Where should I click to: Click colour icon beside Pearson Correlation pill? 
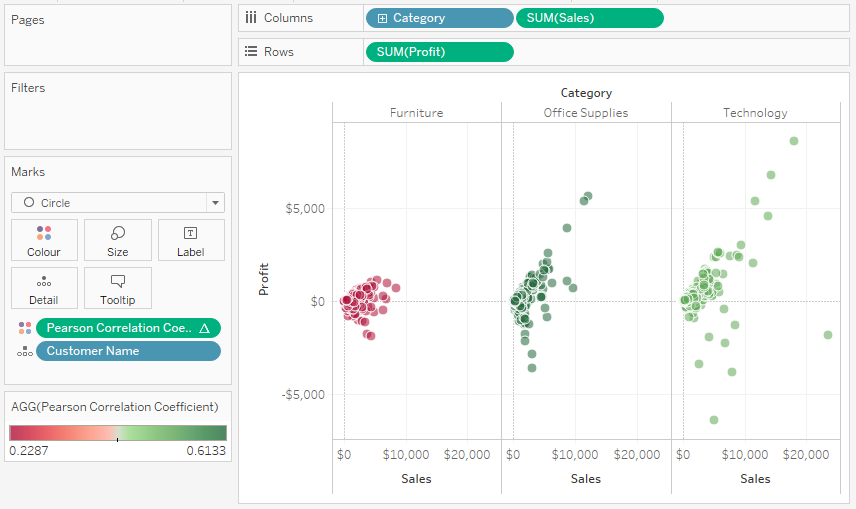(x=25, y=328)
